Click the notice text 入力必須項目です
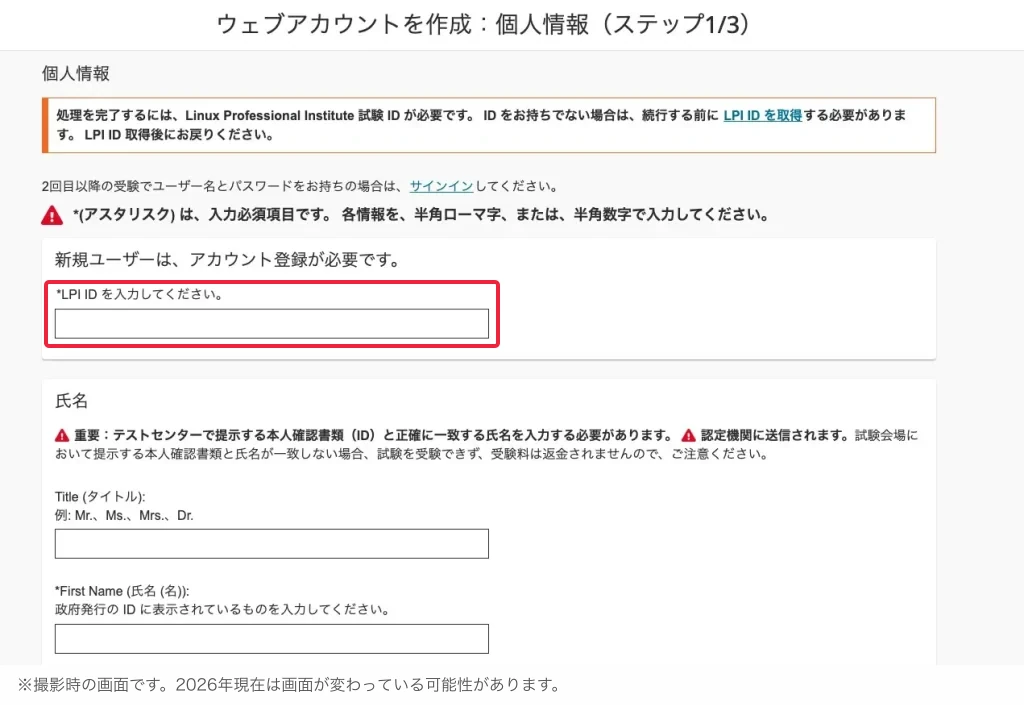The height and width of the screenshot is (705, 1024). pos(270,215)
